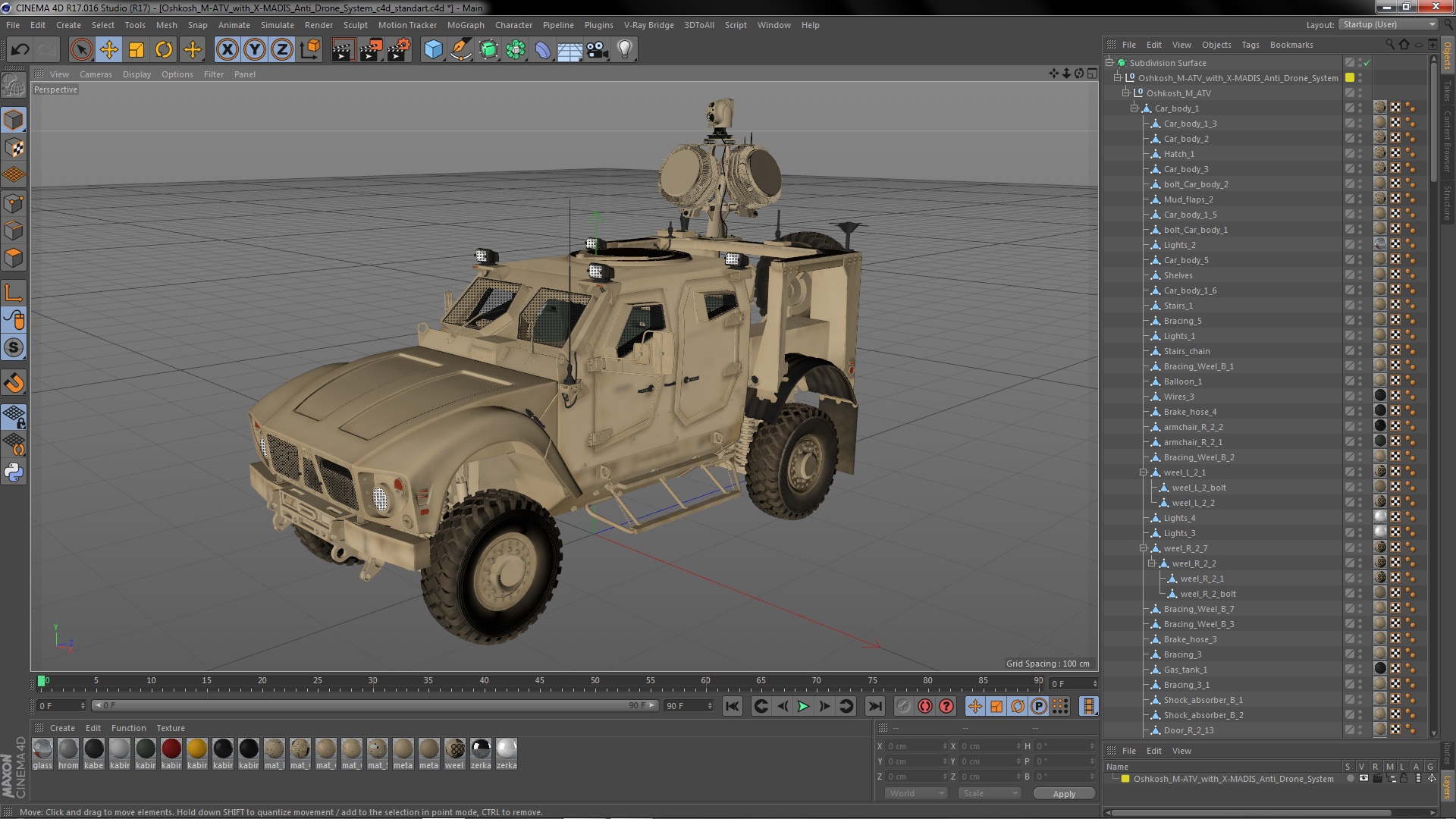Image resolution: width=1456 pixels, height=819 pixels.
Task: Open the World coordinate dropdown
Action: click(x=917, y=793)
